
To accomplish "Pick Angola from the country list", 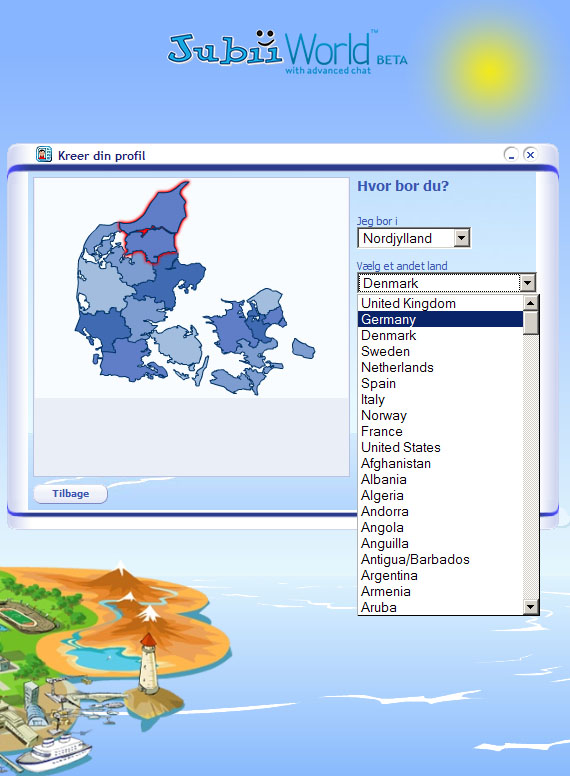I will 440,528.
